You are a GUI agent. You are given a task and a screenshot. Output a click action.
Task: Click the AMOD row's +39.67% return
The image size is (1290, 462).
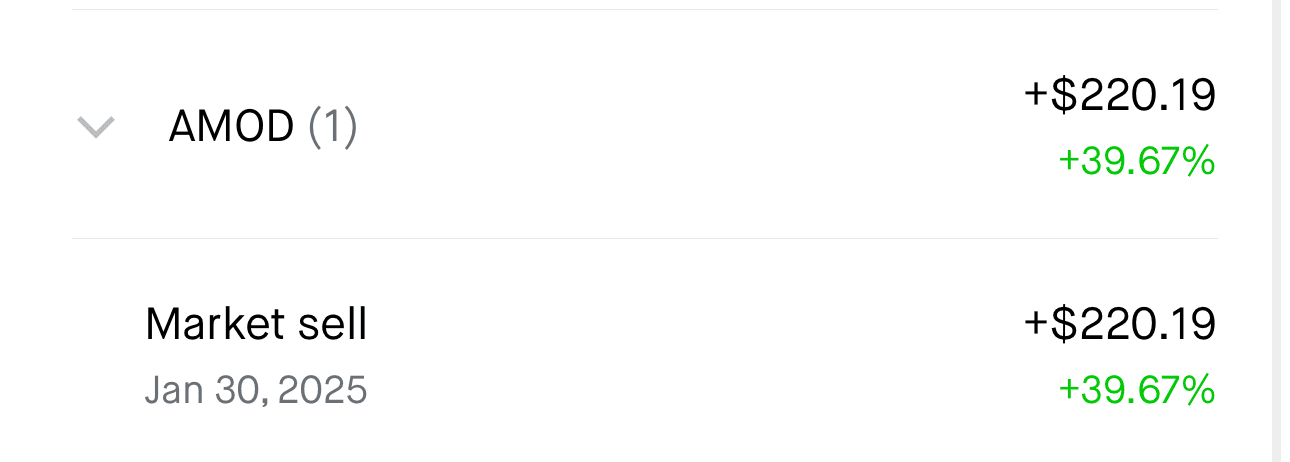point(1136,160)
